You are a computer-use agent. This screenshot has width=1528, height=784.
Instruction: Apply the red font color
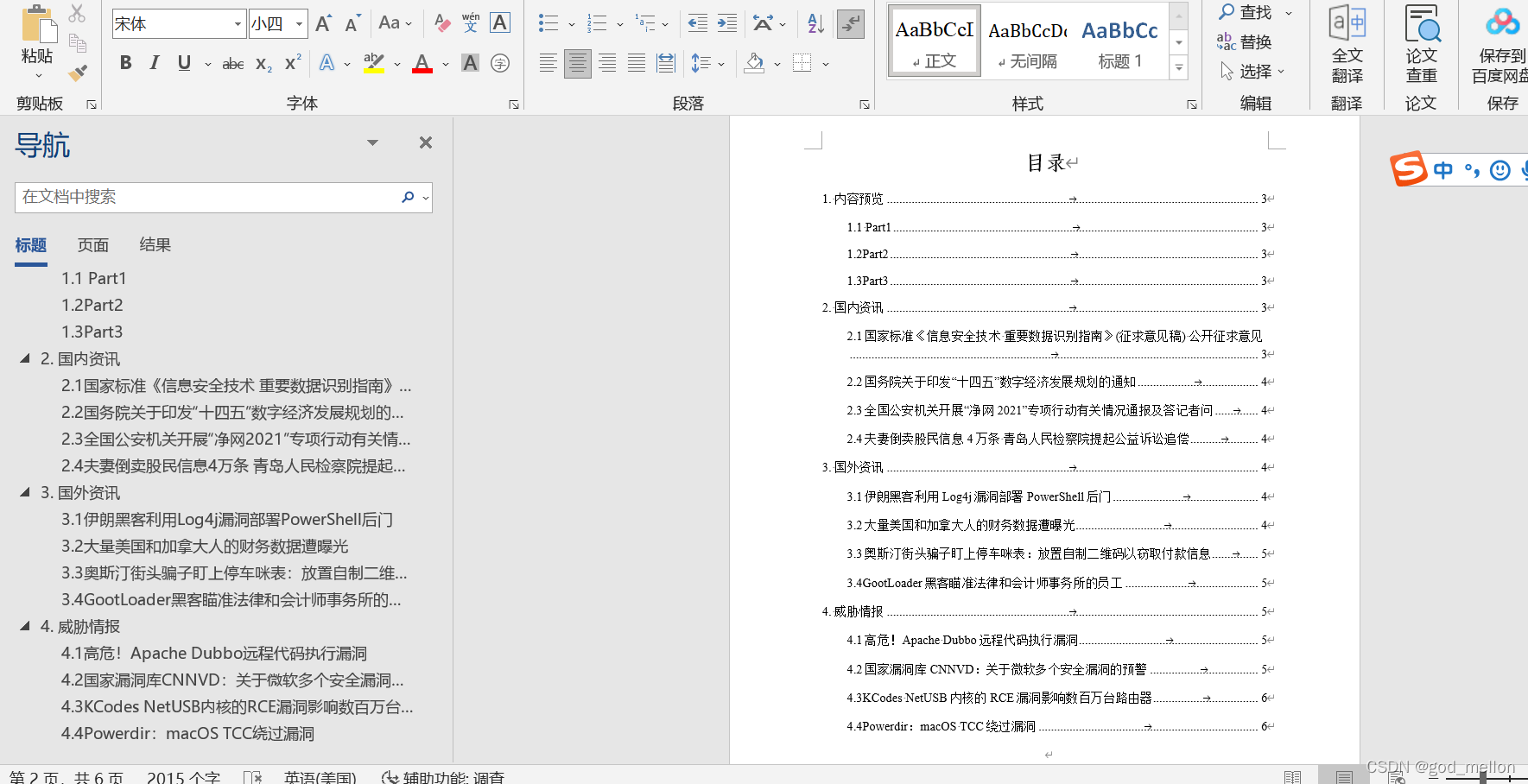[x=422, y=63]
